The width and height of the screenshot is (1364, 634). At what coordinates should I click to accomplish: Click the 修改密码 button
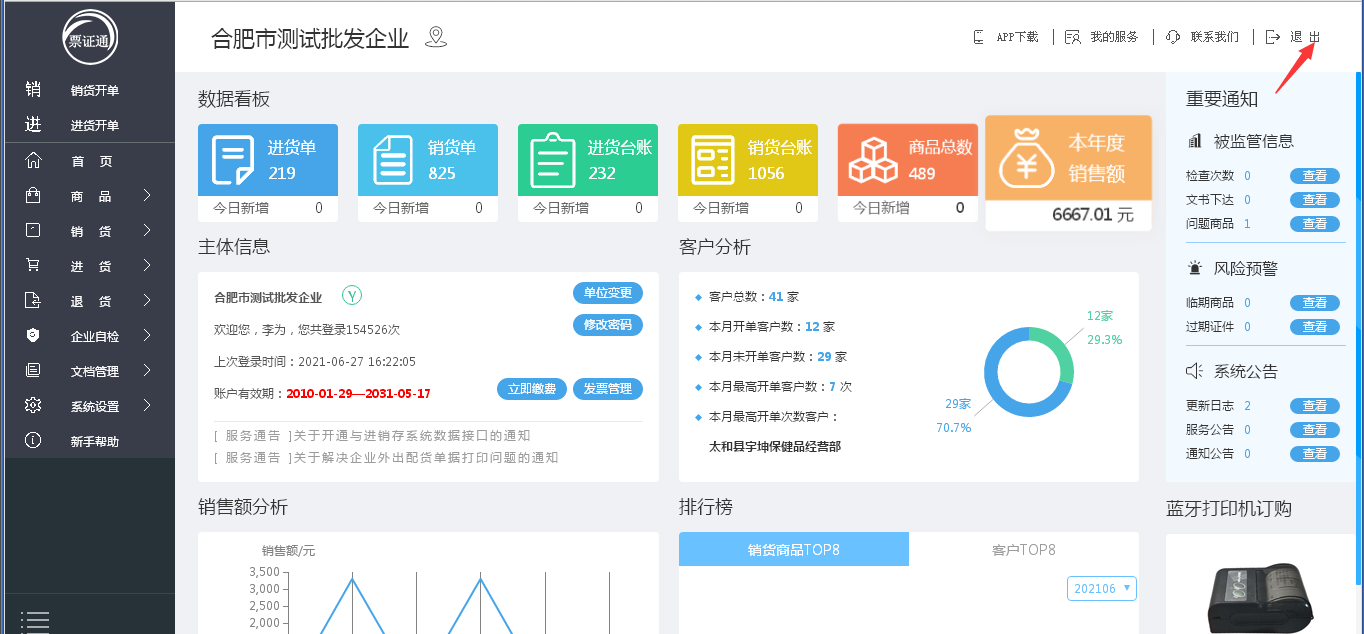pos(608,325)
